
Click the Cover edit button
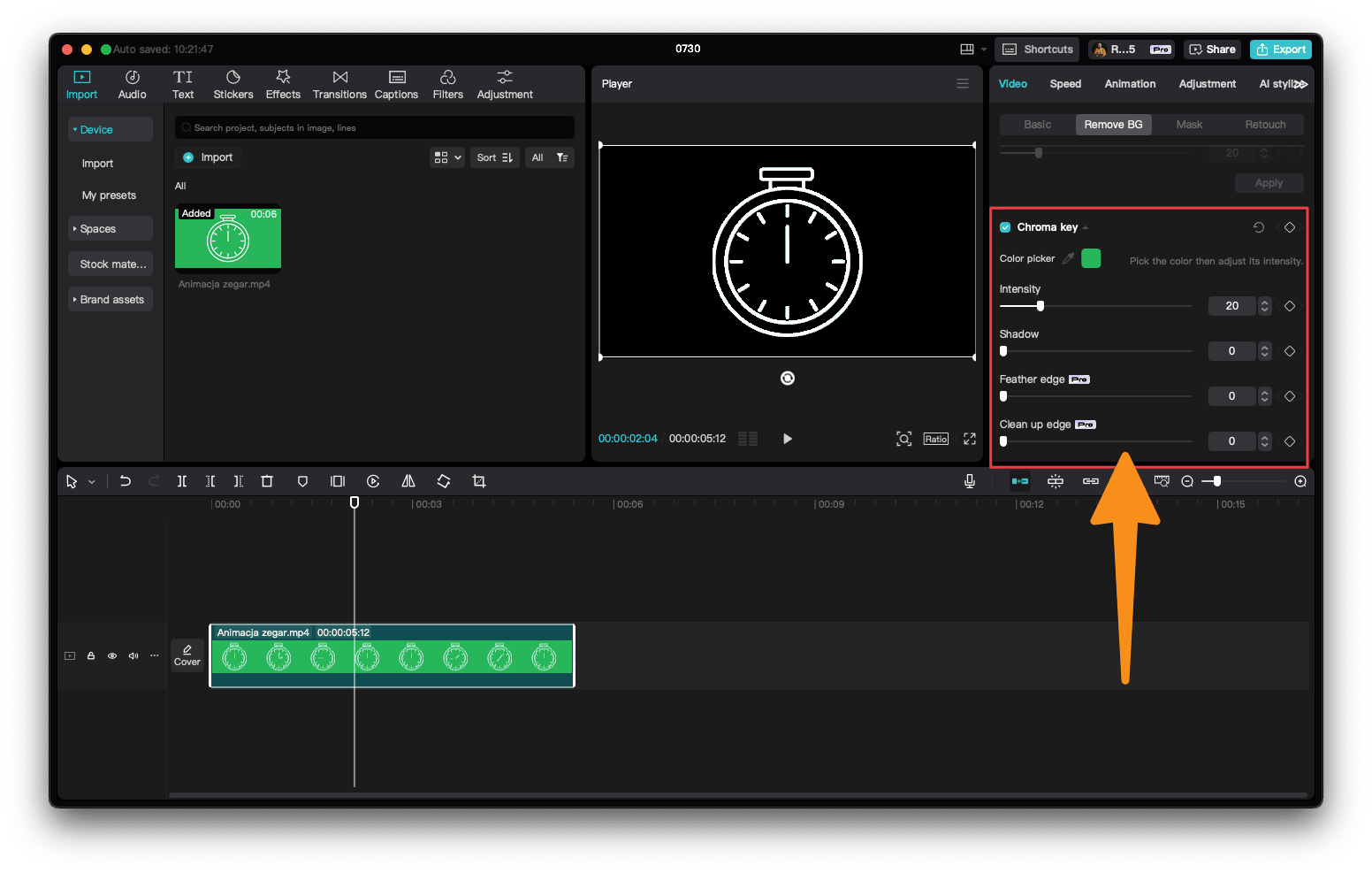[x=187, y=655]
